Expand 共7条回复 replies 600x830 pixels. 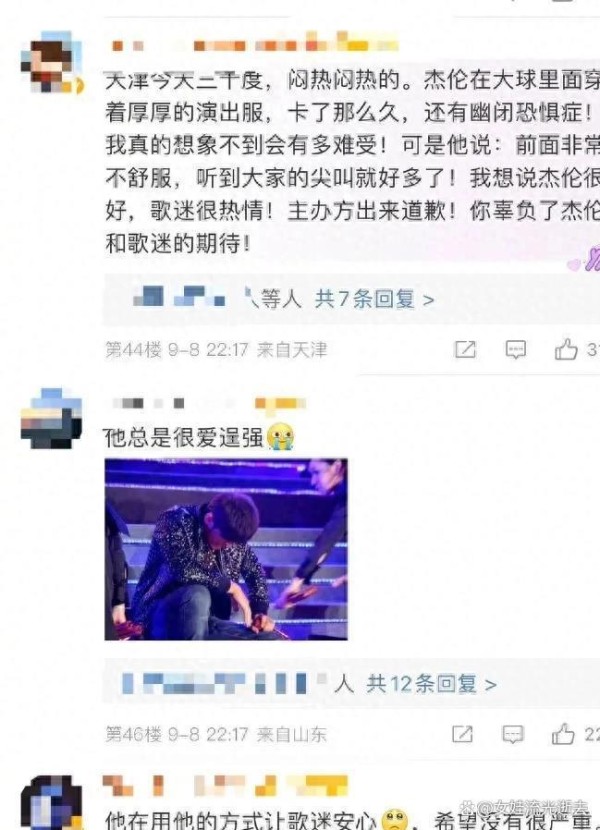click(x=374, y=300)
